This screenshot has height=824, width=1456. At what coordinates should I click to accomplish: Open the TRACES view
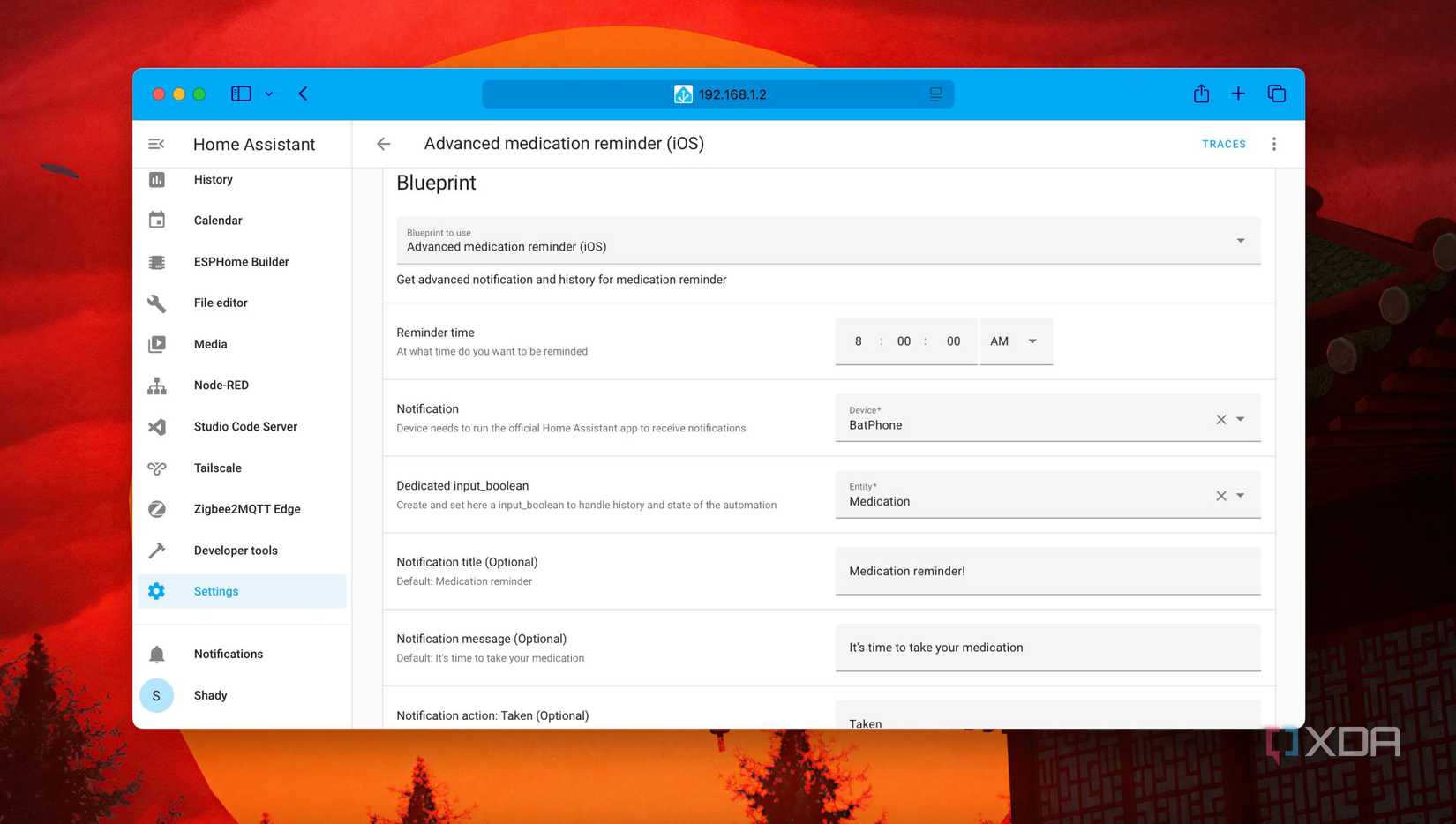click(x=1224, y=143)
